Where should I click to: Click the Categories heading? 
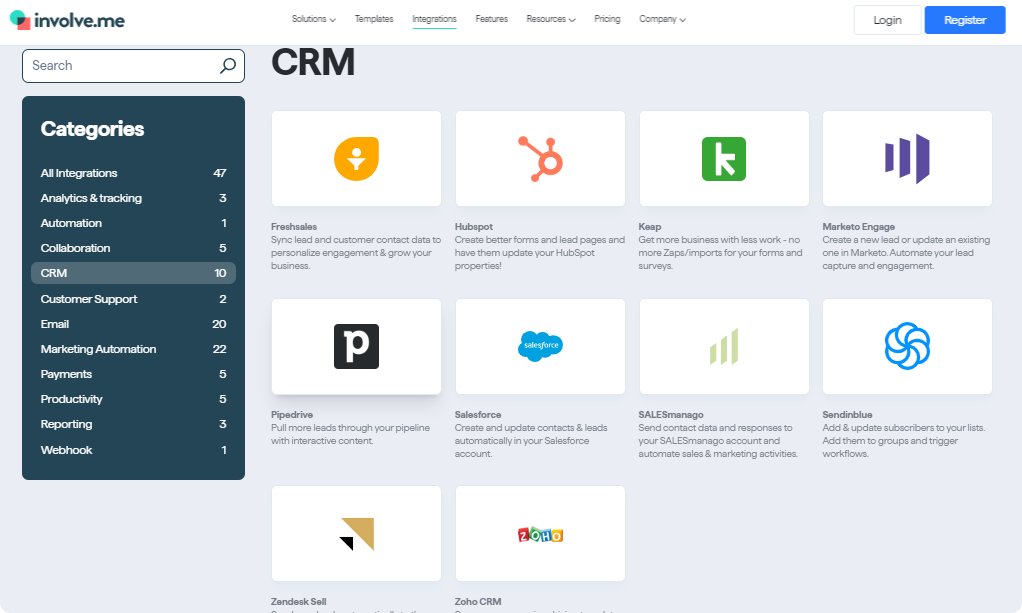click(x=93, y=129)
